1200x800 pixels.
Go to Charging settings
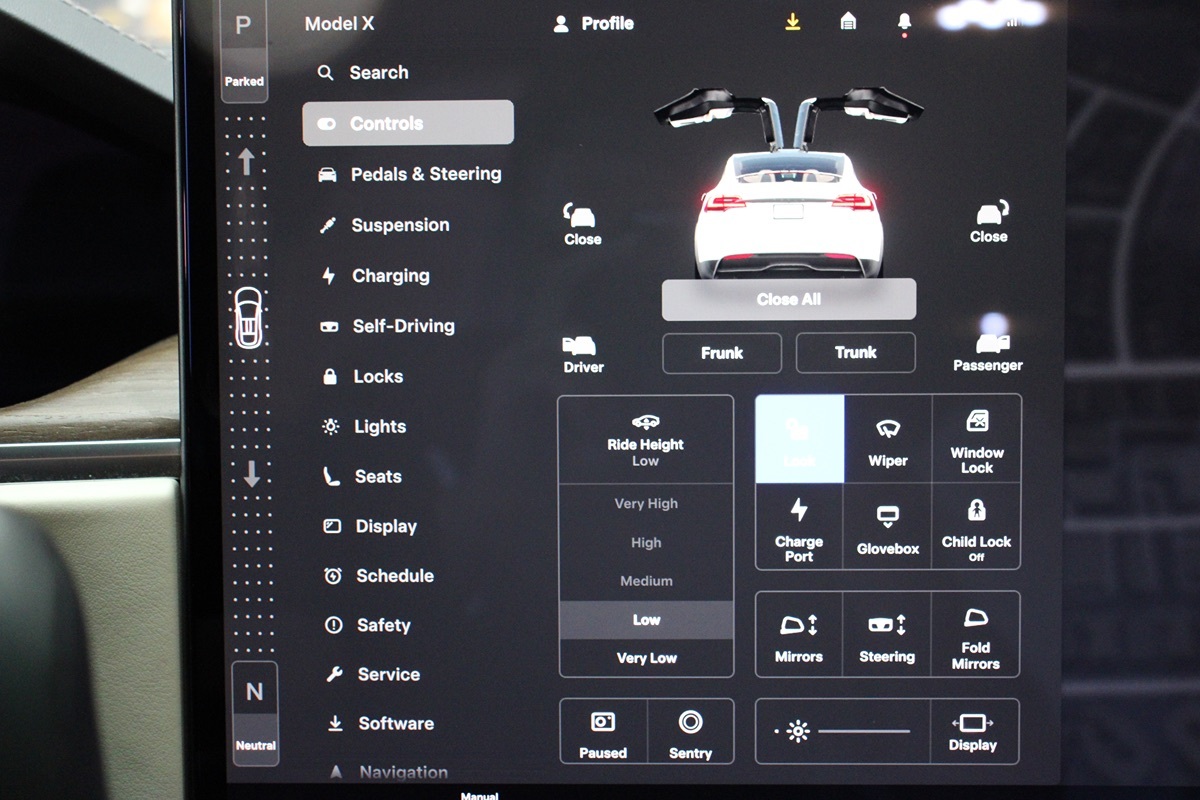(375, 276)
